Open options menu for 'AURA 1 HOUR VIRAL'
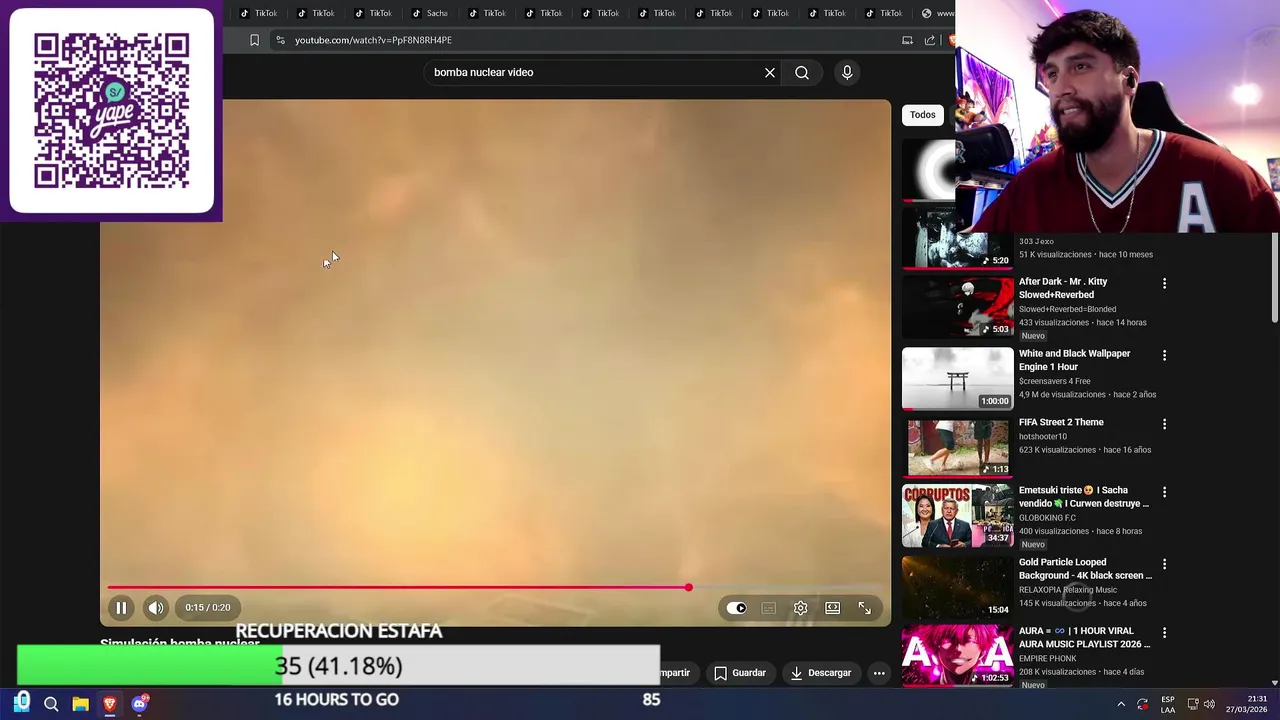This screenshot has height=720, width=1280. coord(1164,633)
